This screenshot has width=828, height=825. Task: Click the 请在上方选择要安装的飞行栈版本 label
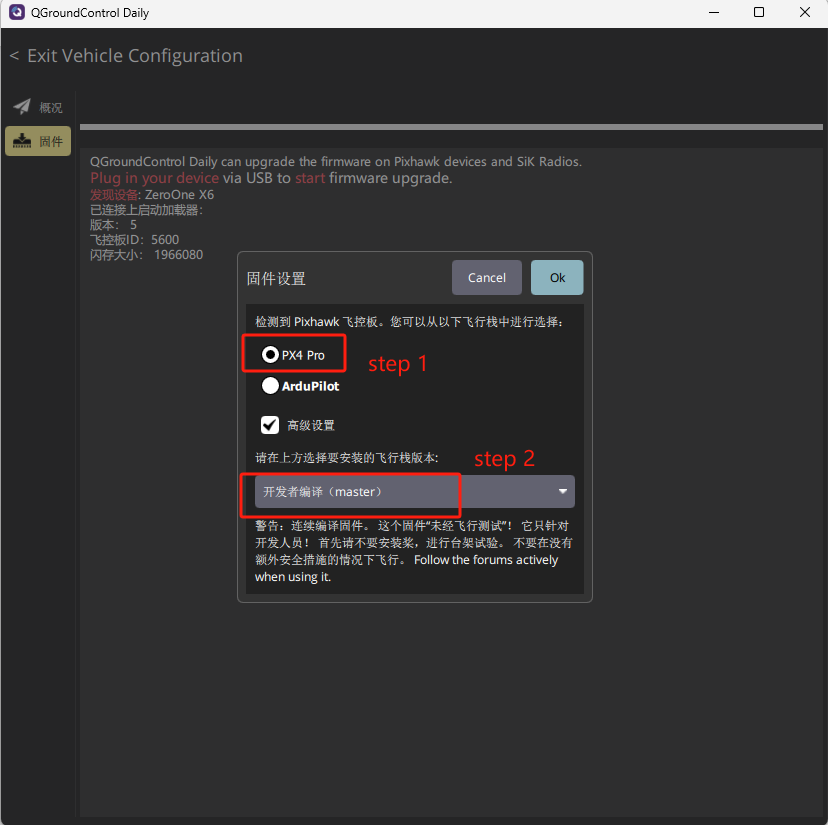[346, 457]
